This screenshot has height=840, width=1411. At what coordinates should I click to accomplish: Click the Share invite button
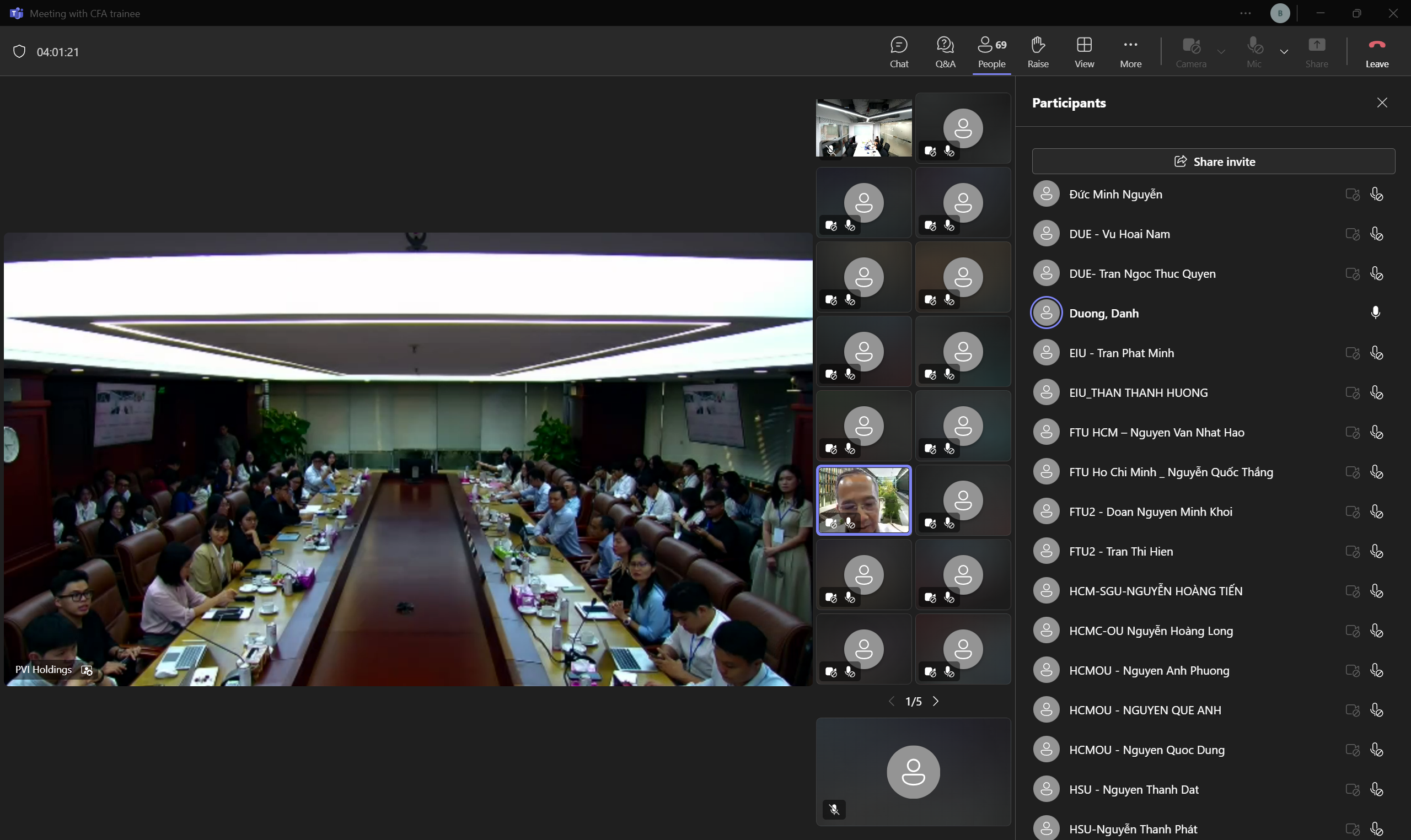click(1214, 161)
